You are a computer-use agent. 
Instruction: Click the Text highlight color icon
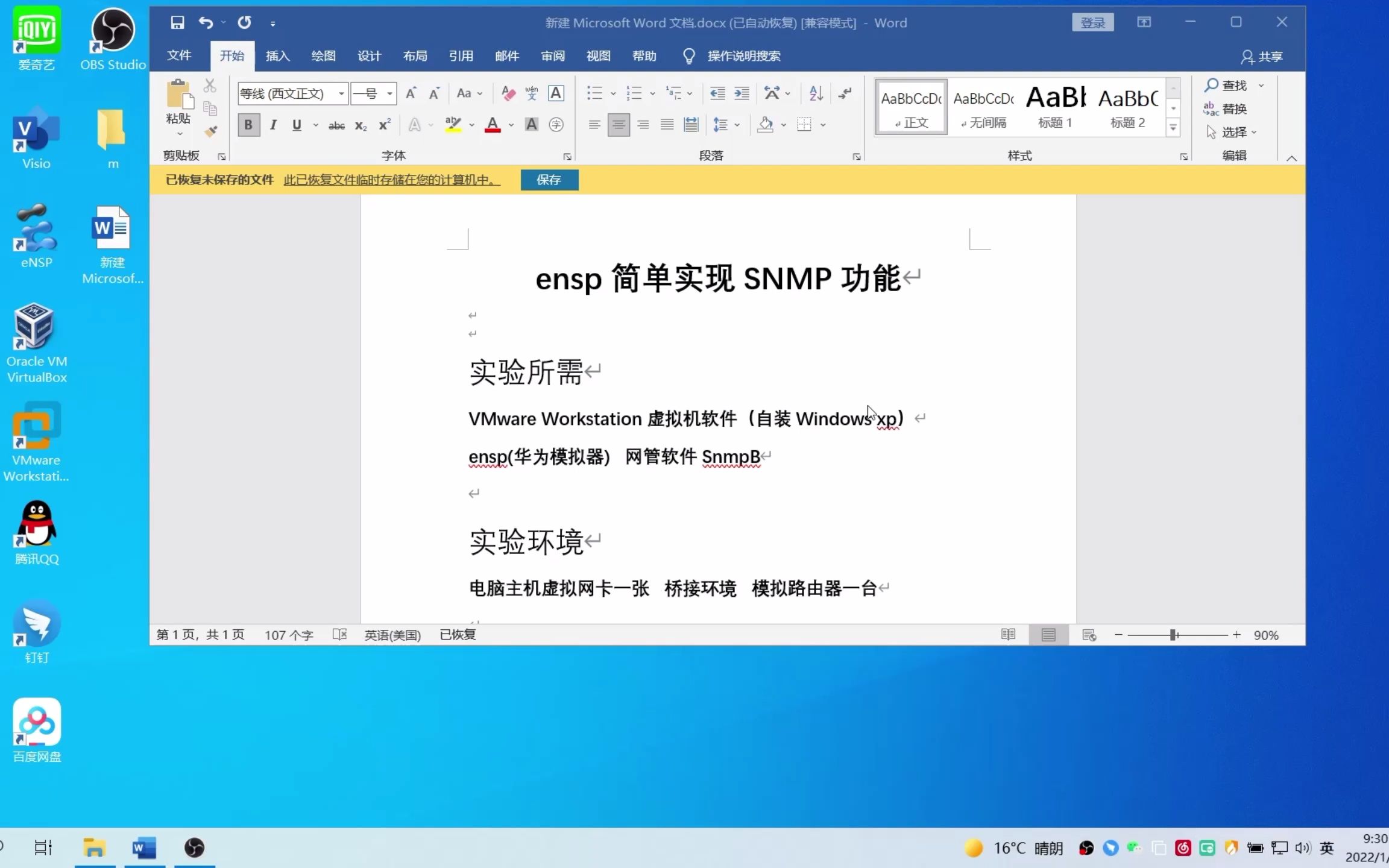(452, 124)
